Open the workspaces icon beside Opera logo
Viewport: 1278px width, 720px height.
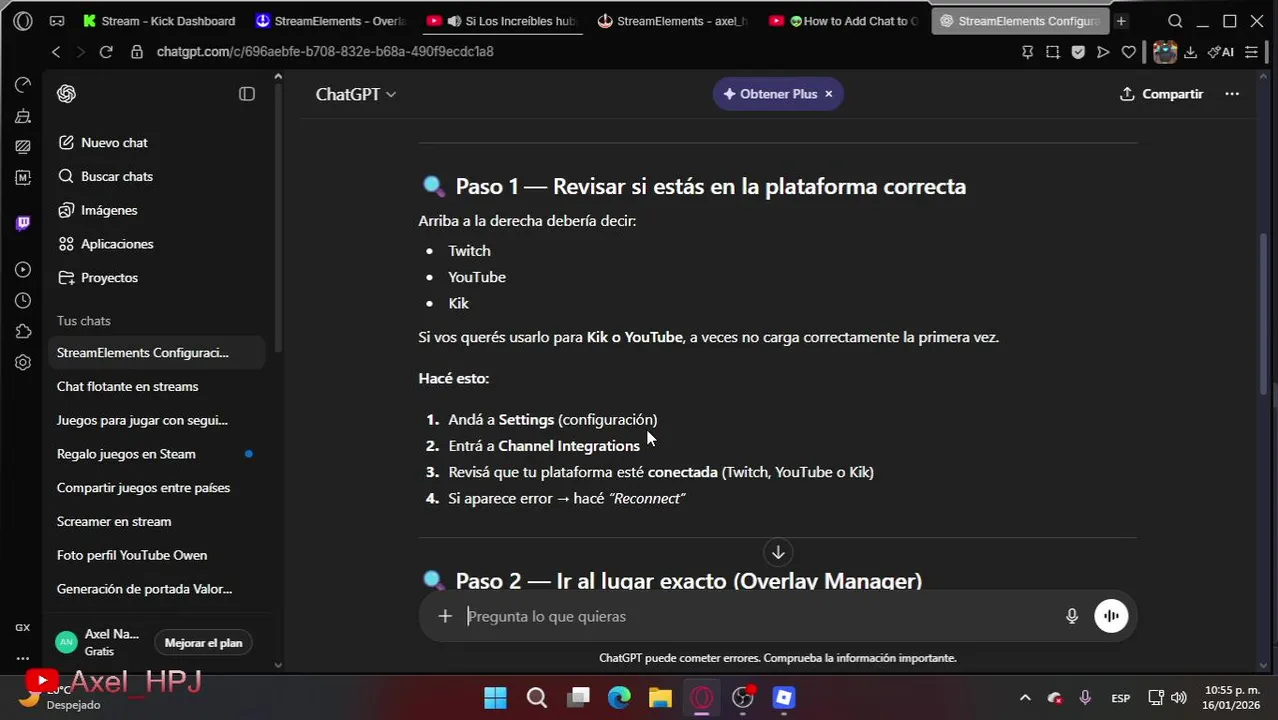tap(57, 21)
